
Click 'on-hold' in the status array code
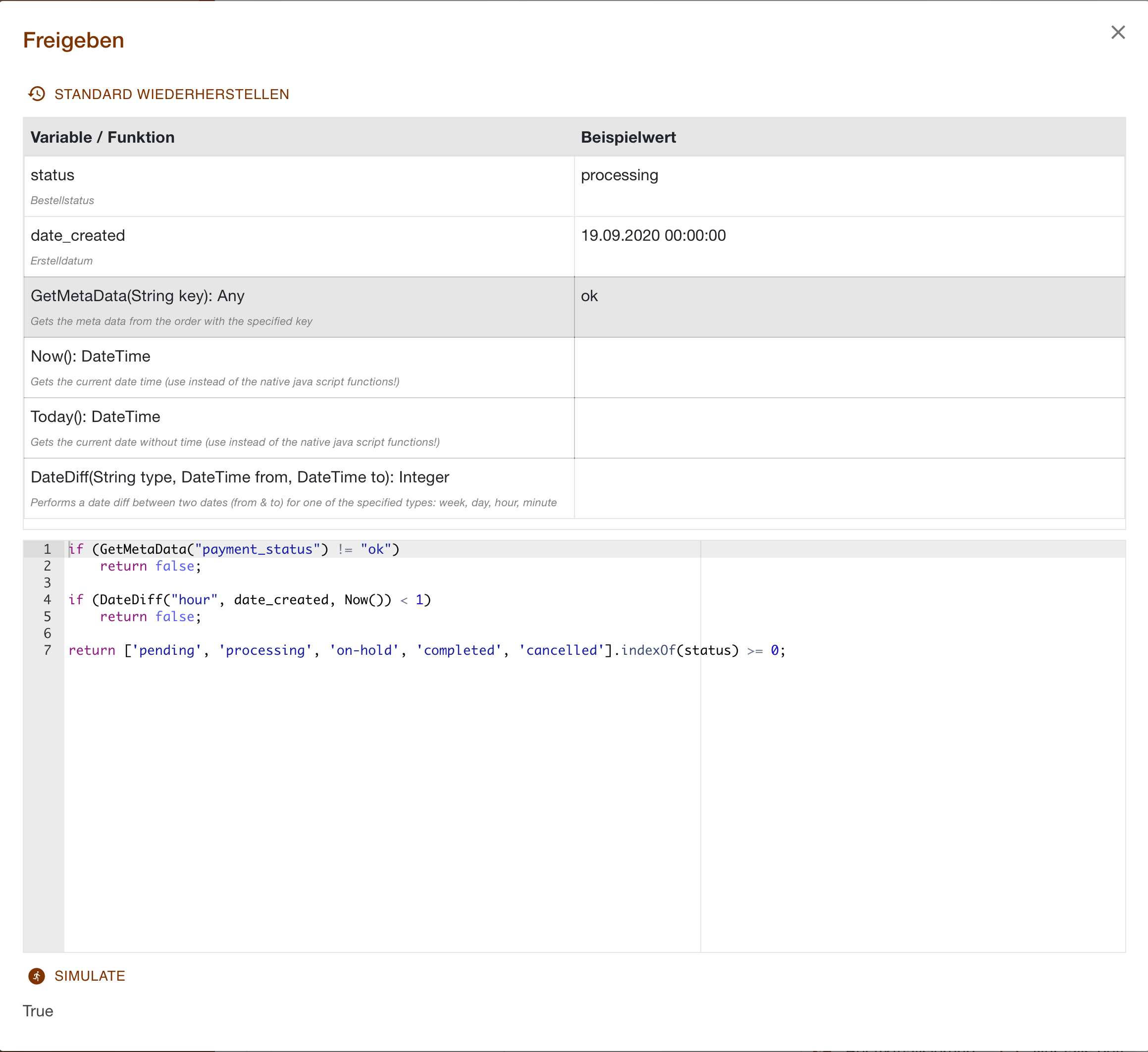(x=365, y=650)
